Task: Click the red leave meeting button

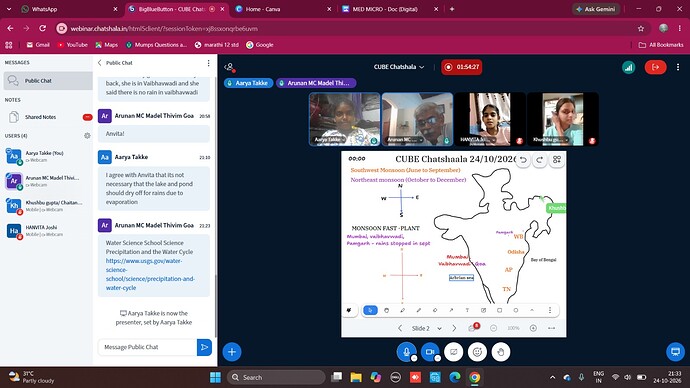Action: (655, 67)
